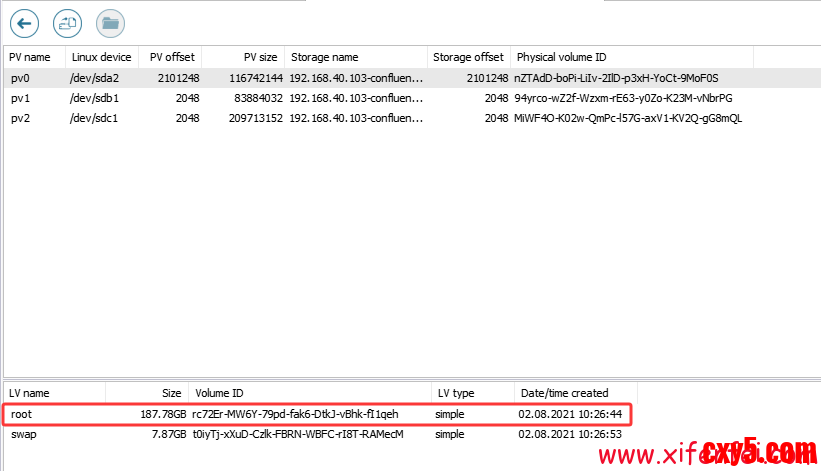Screen dimensions: 821x471
Task: Click the PV offset column header
Action: click(170, 57)
